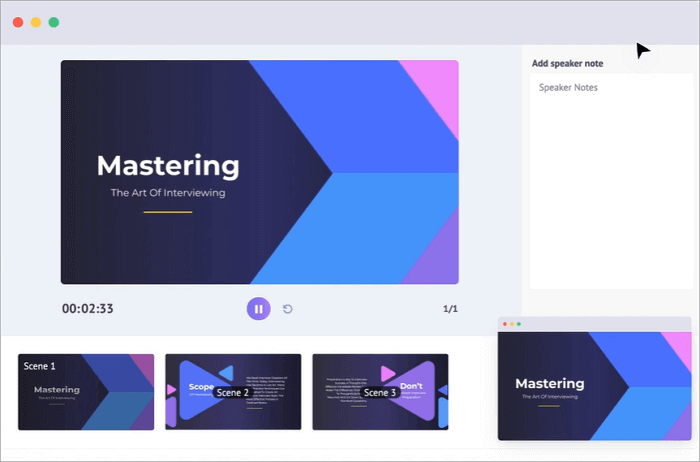Click the reset timer icon
Screen dimensions: 700x462
(x=288, y=309)
